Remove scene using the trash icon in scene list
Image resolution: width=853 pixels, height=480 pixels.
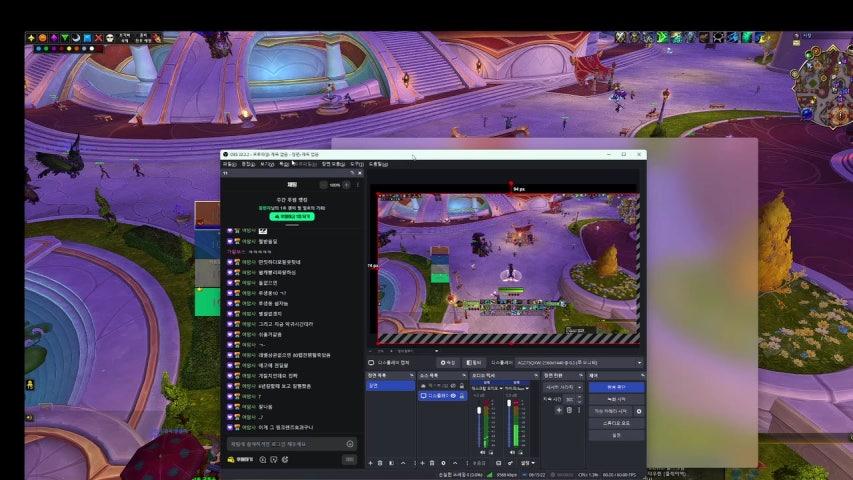(380, 463)
